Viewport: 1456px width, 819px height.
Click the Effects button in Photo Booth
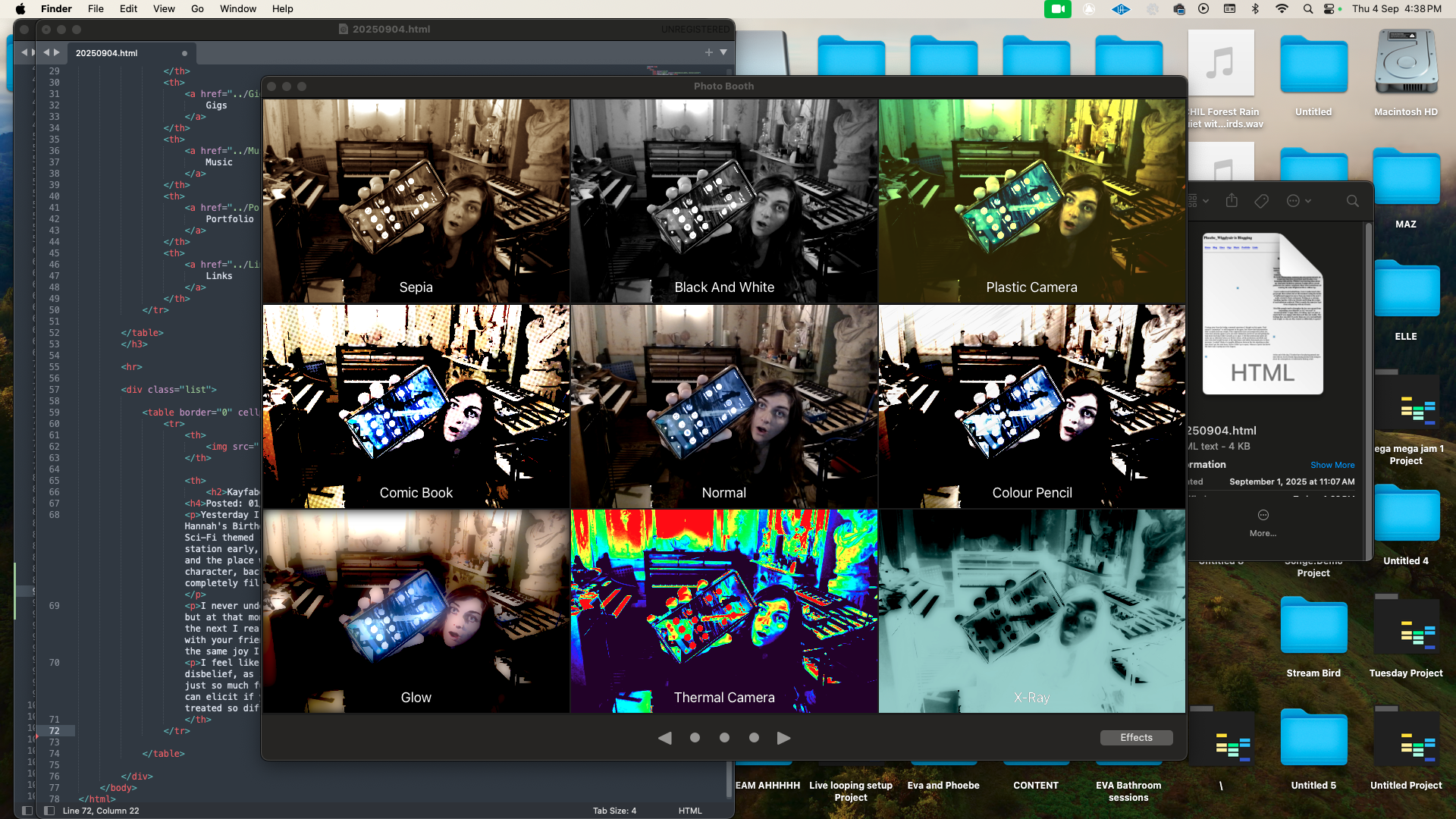click(1136, 738)
